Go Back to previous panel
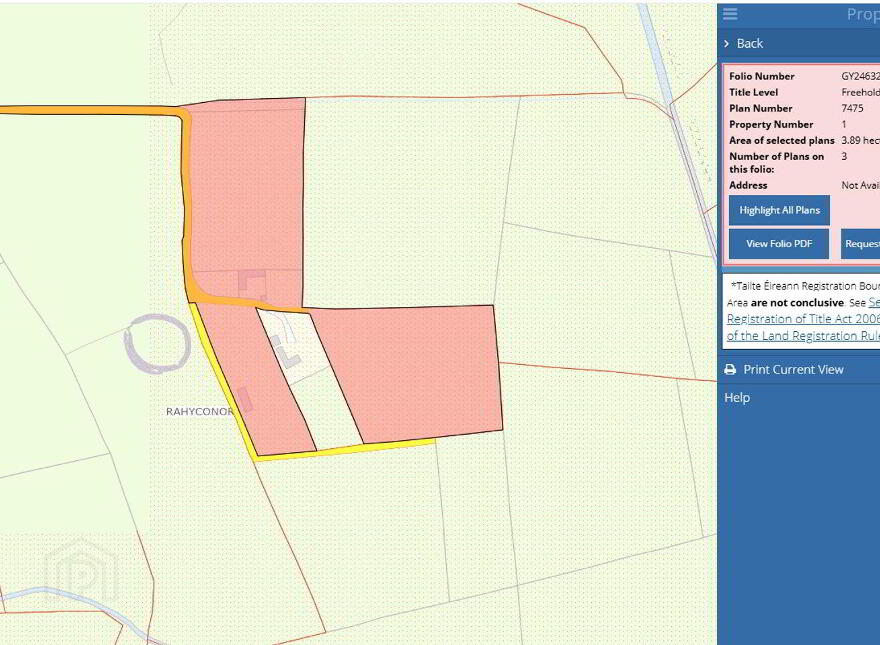The height and width of the screenshot is (645, 880). (750, 43)
